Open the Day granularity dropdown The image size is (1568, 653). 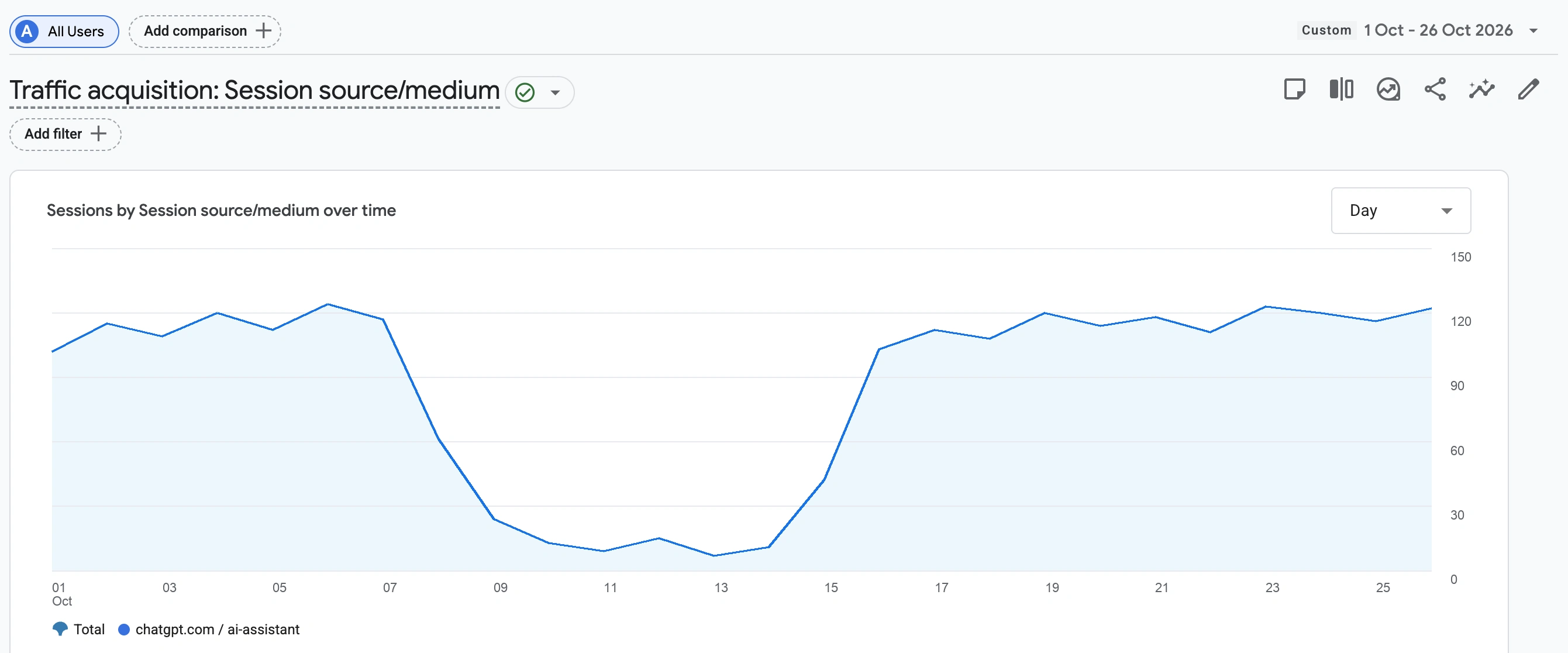[x=1401, y=211]
